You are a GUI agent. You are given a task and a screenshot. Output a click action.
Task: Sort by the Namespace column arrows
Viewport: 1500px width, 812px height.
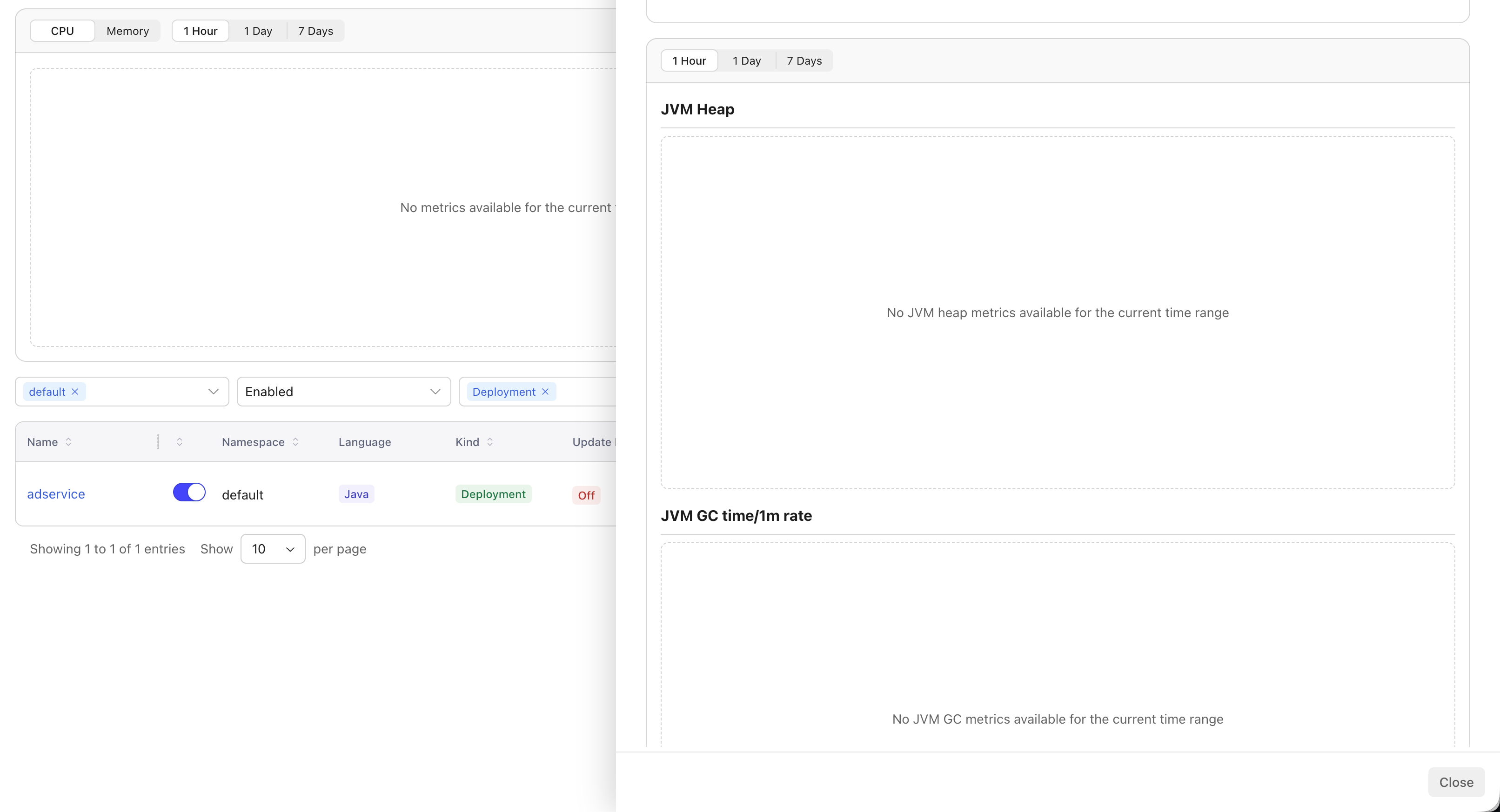click(295, 442)
